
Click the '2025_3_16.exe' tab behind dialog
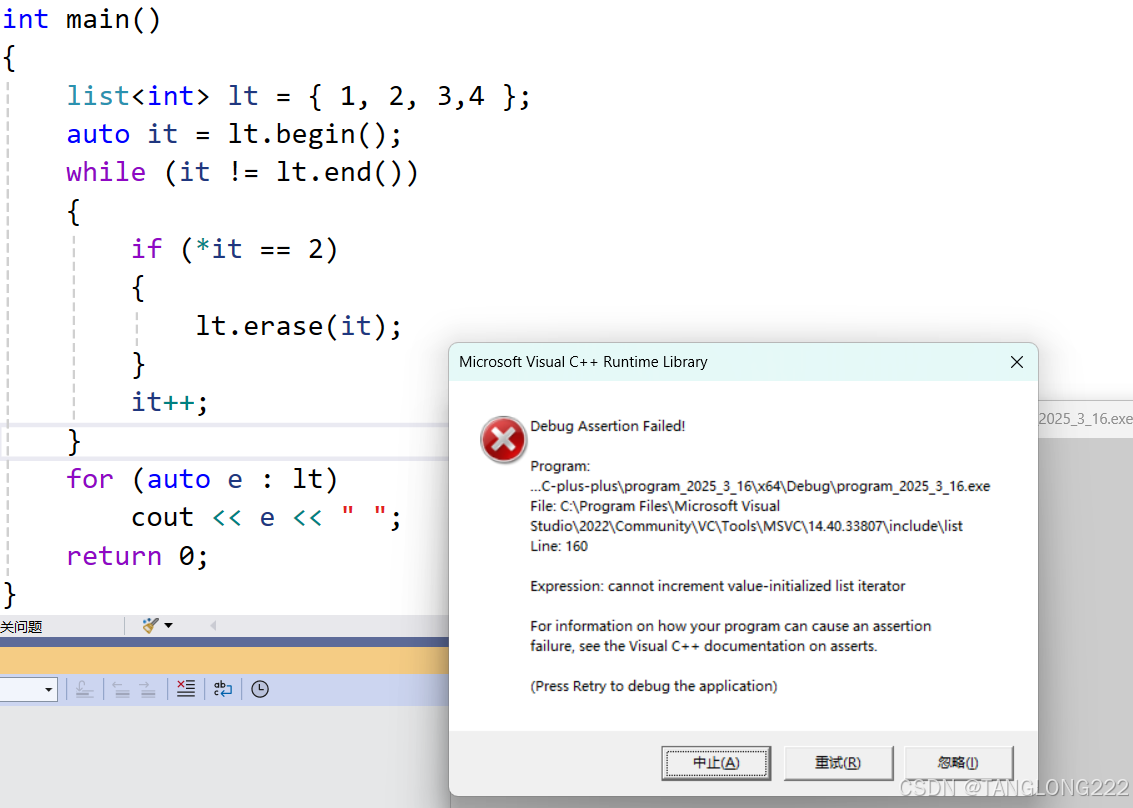coord(1085,419)
